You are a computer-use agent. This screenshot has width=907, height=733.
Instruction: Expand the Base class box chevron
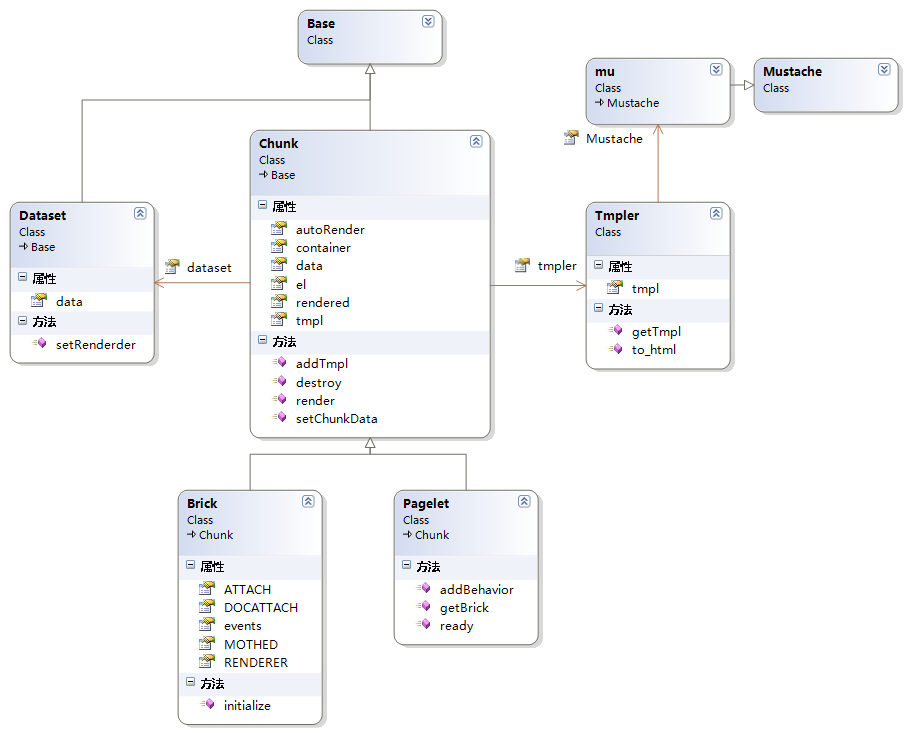[x=428, y=21]
